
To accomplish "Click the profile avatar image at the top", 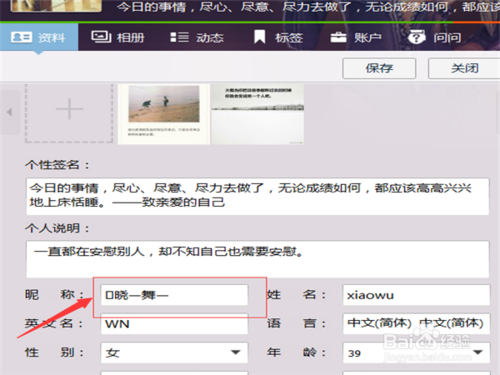I will pos(56,6).
